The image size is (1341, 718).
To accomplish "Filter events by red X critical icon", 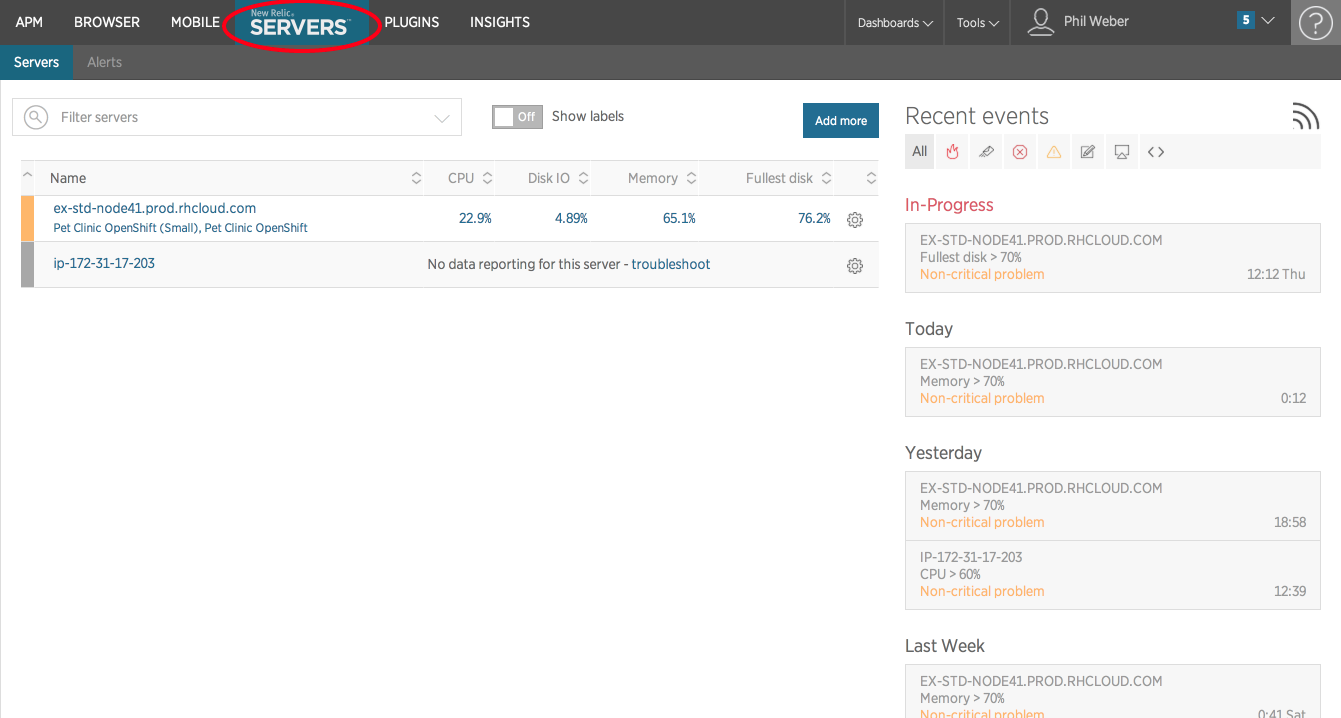I will (x=1020, y=152).
